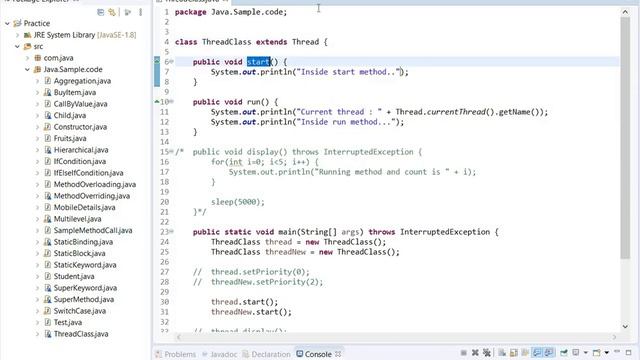Maximize the Console view panel
This screenshot has width=640, height=360.
629,353
